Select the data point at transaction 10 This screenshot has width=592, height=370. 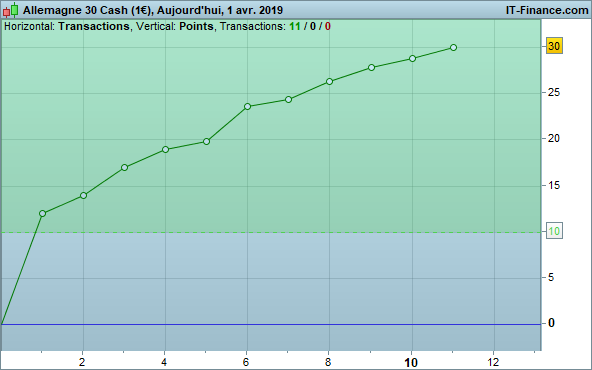pyautogui.click(x=413, y=59)
